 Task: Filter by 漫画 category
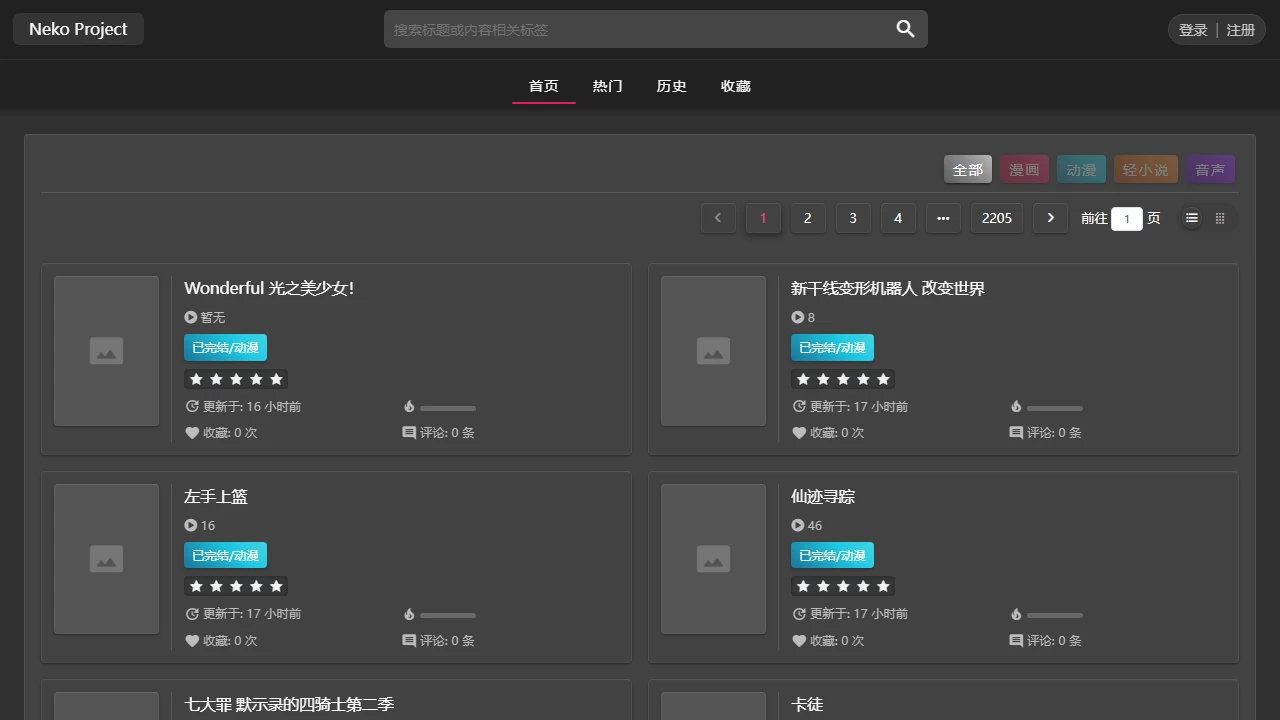pos(1024,170)
